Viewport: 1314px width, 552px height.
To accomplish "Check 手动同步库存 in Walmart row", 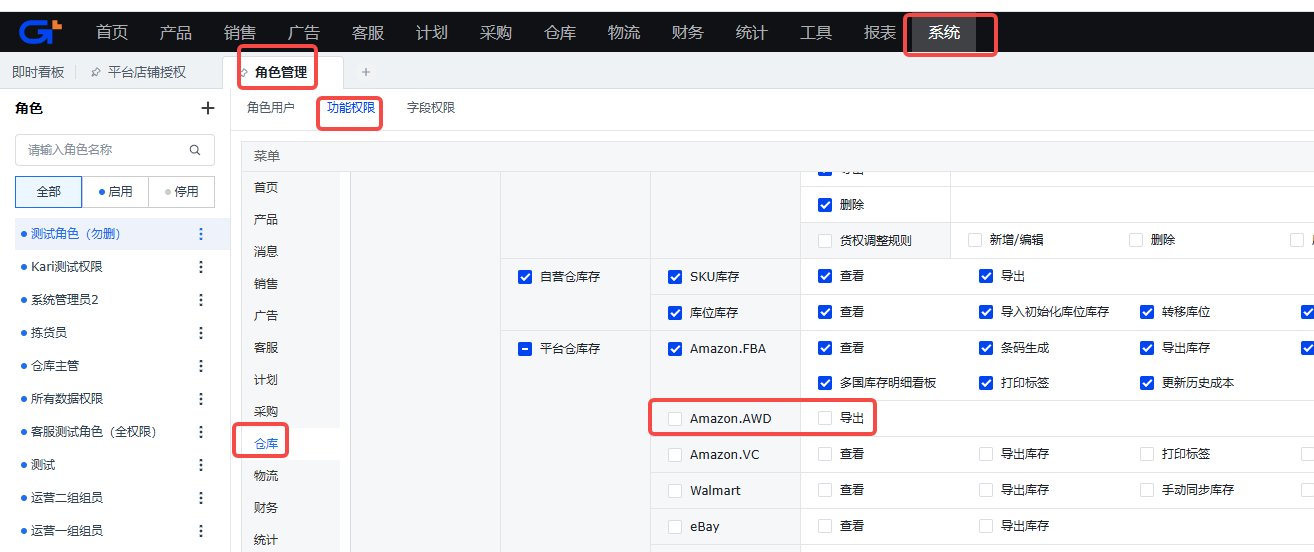I will (x=1147, y=490).
